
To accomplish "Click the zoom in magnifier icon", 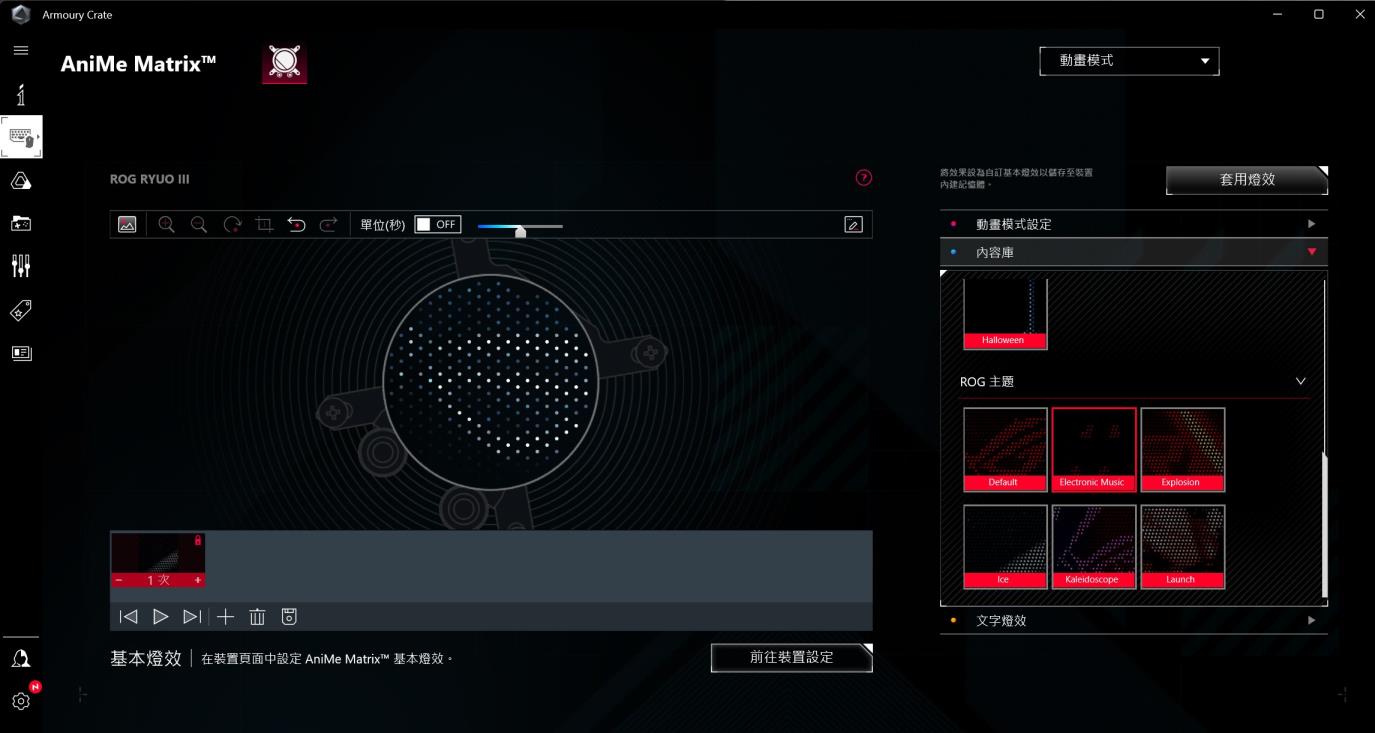I will coord(166,225).
